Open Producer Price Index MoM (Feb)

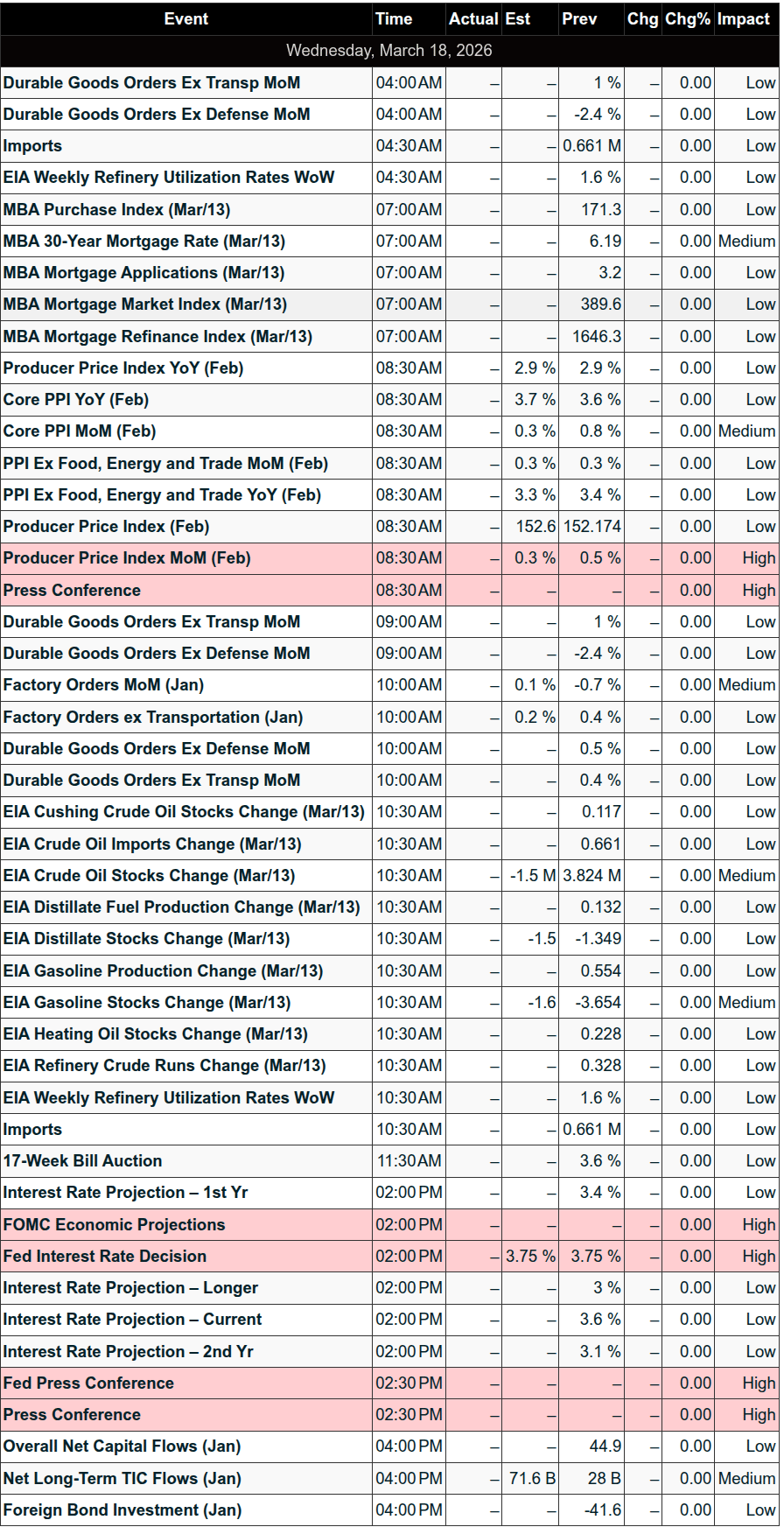(127, 557)
